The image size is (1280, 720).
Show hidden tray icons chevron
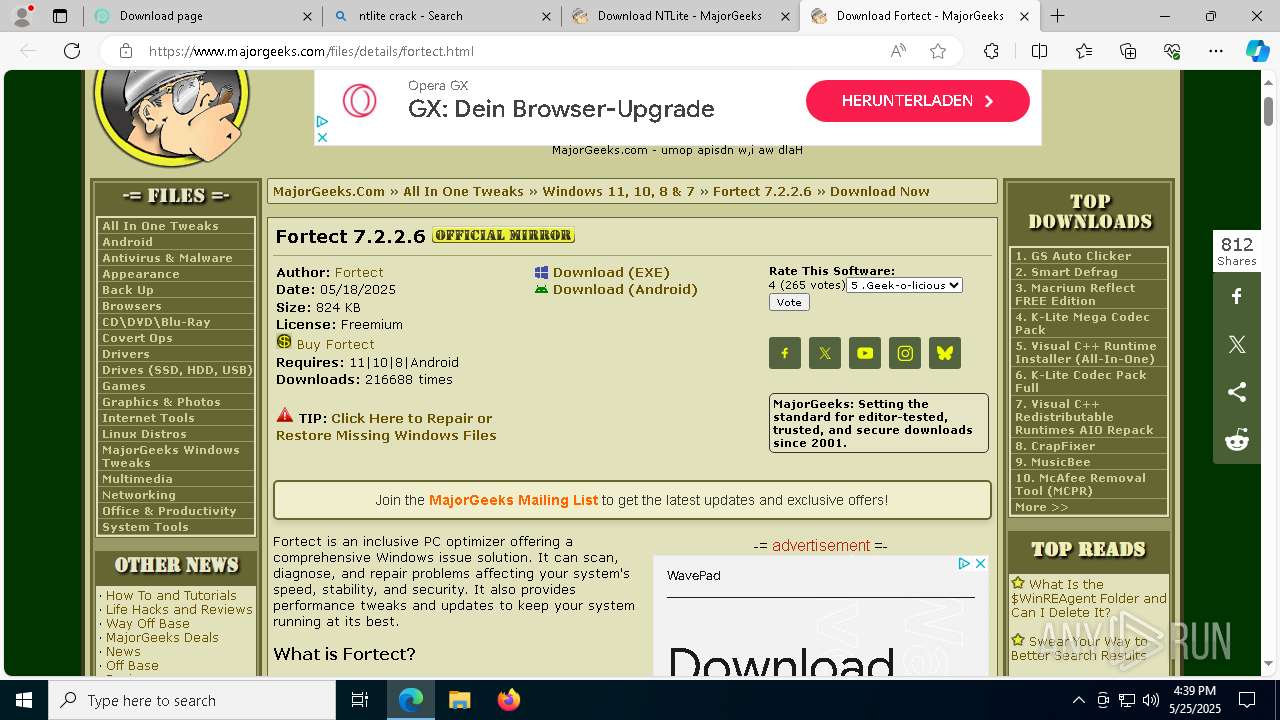click(1078, 700)
